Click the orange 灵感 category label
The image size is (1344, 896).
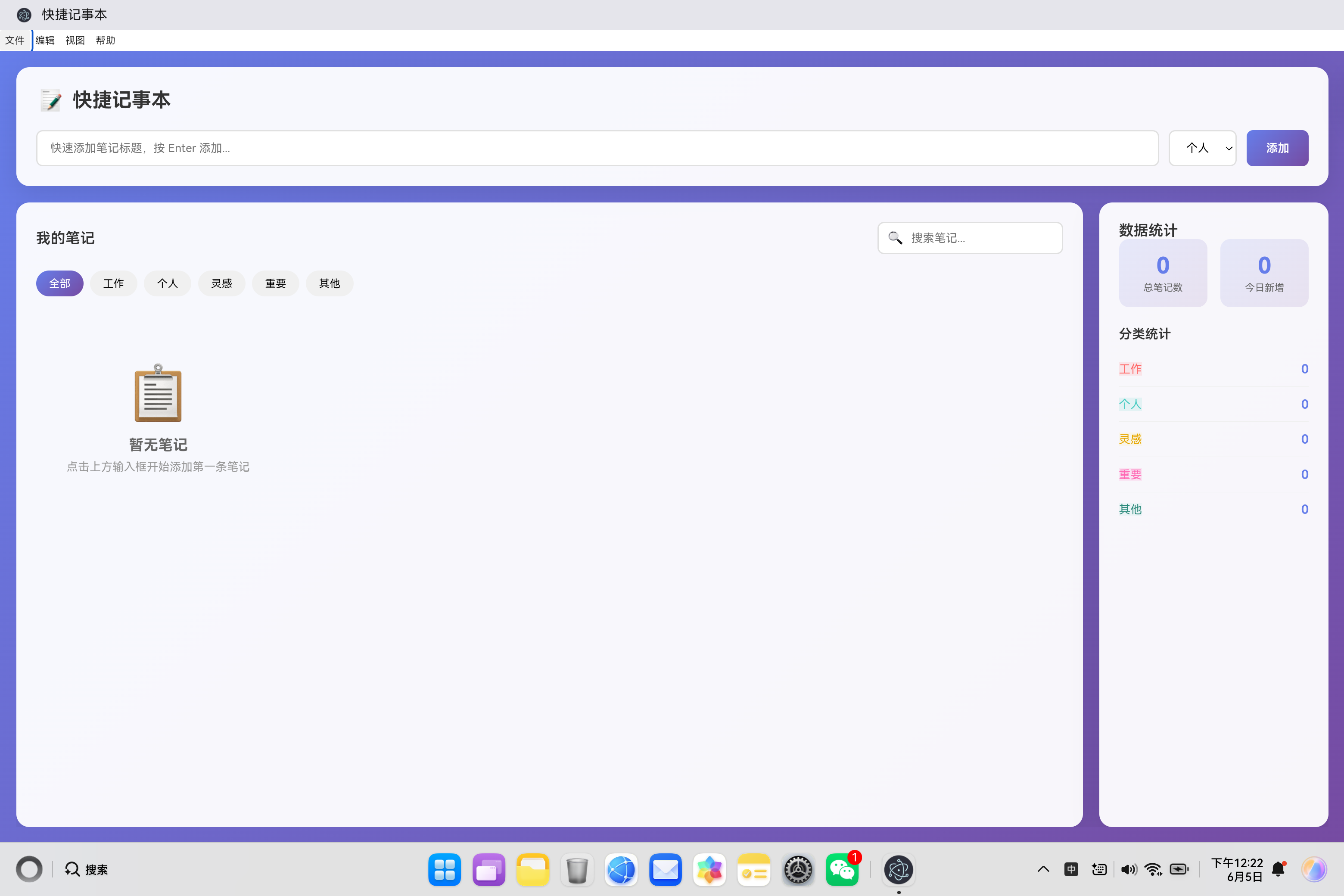[1130, 439]
